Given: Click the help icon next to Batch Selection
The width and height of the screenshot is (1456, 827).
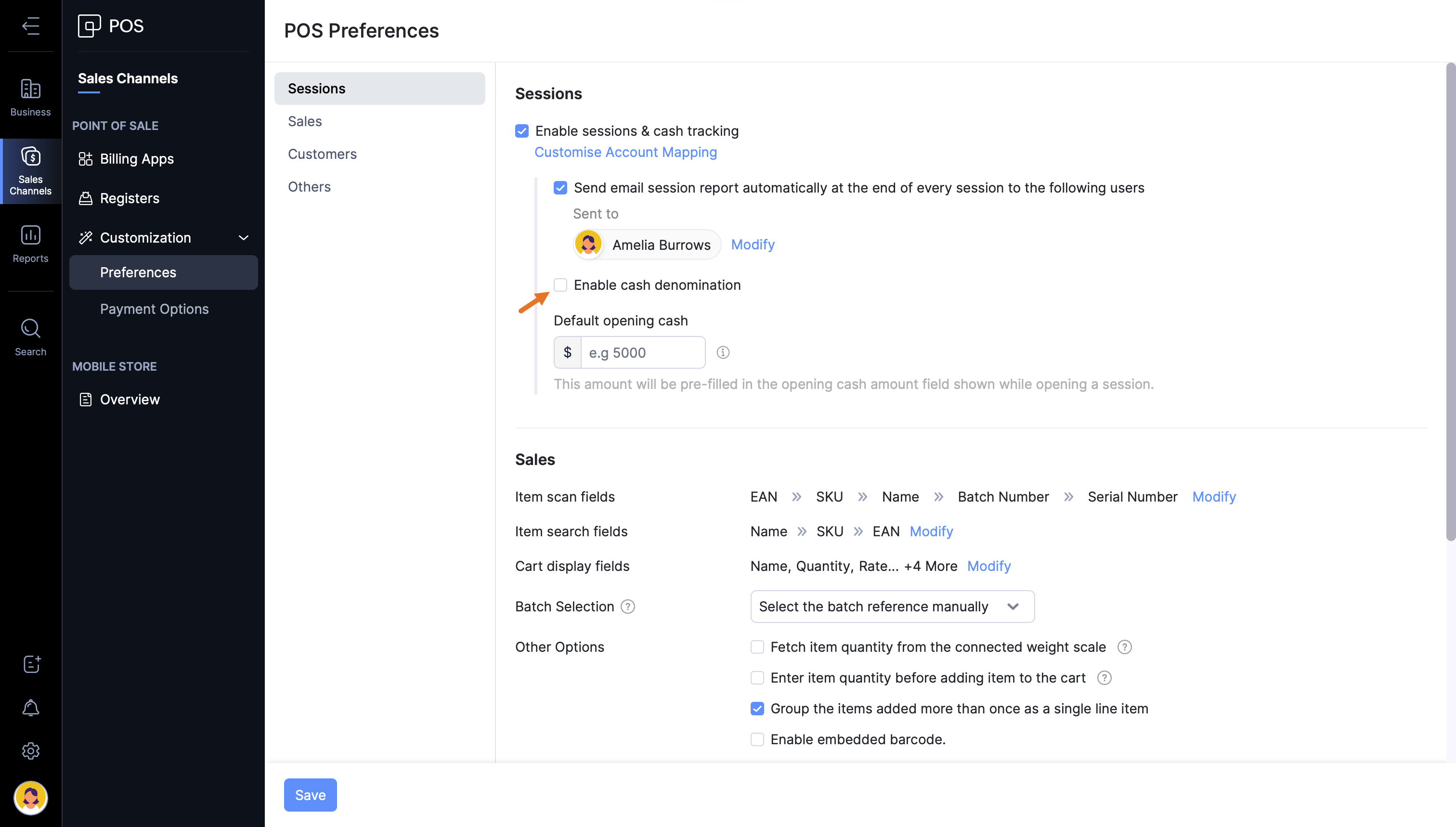Looking at the screenshot, I should click(x=628, y=607).
